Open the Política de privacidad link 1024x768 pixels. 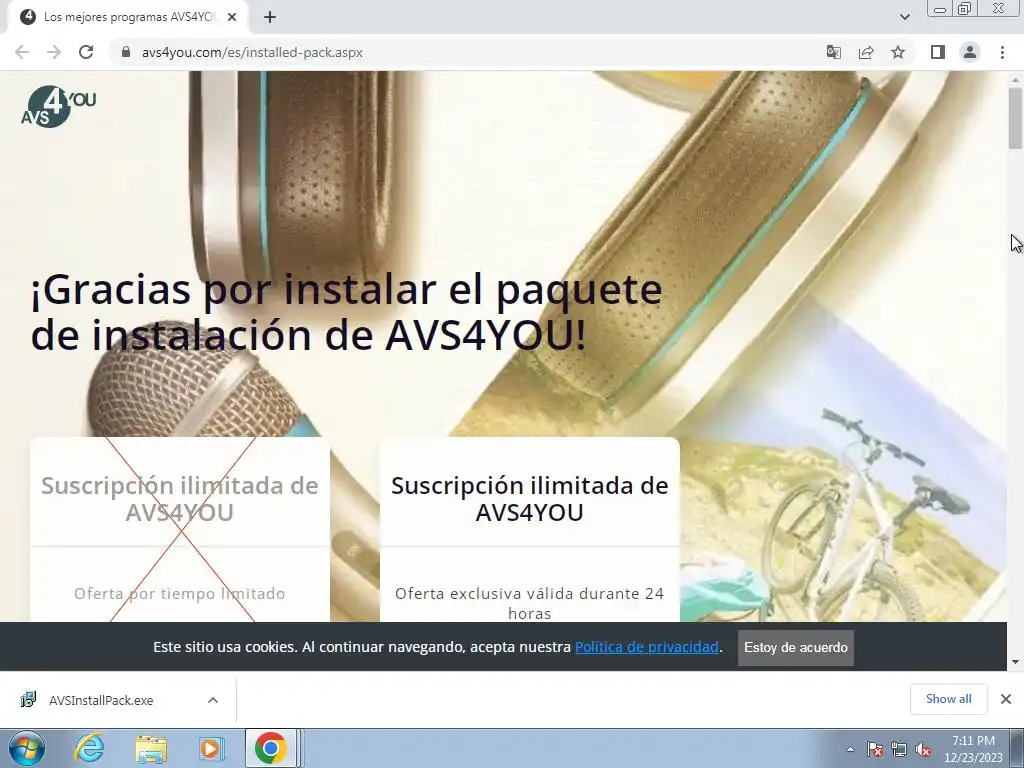[647, 647]
